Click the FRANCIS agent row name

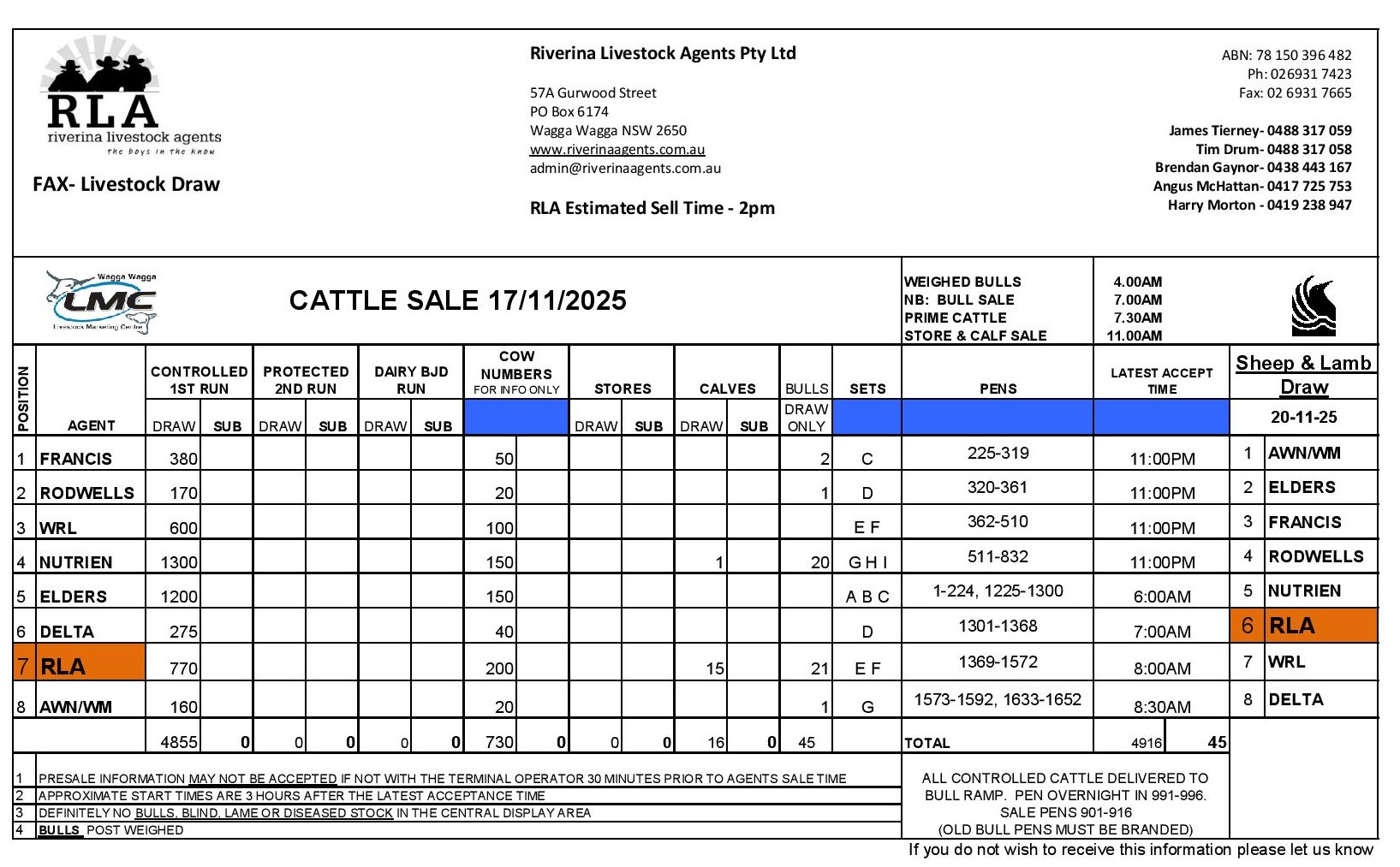pyautogui.click(x=76, y=459)
